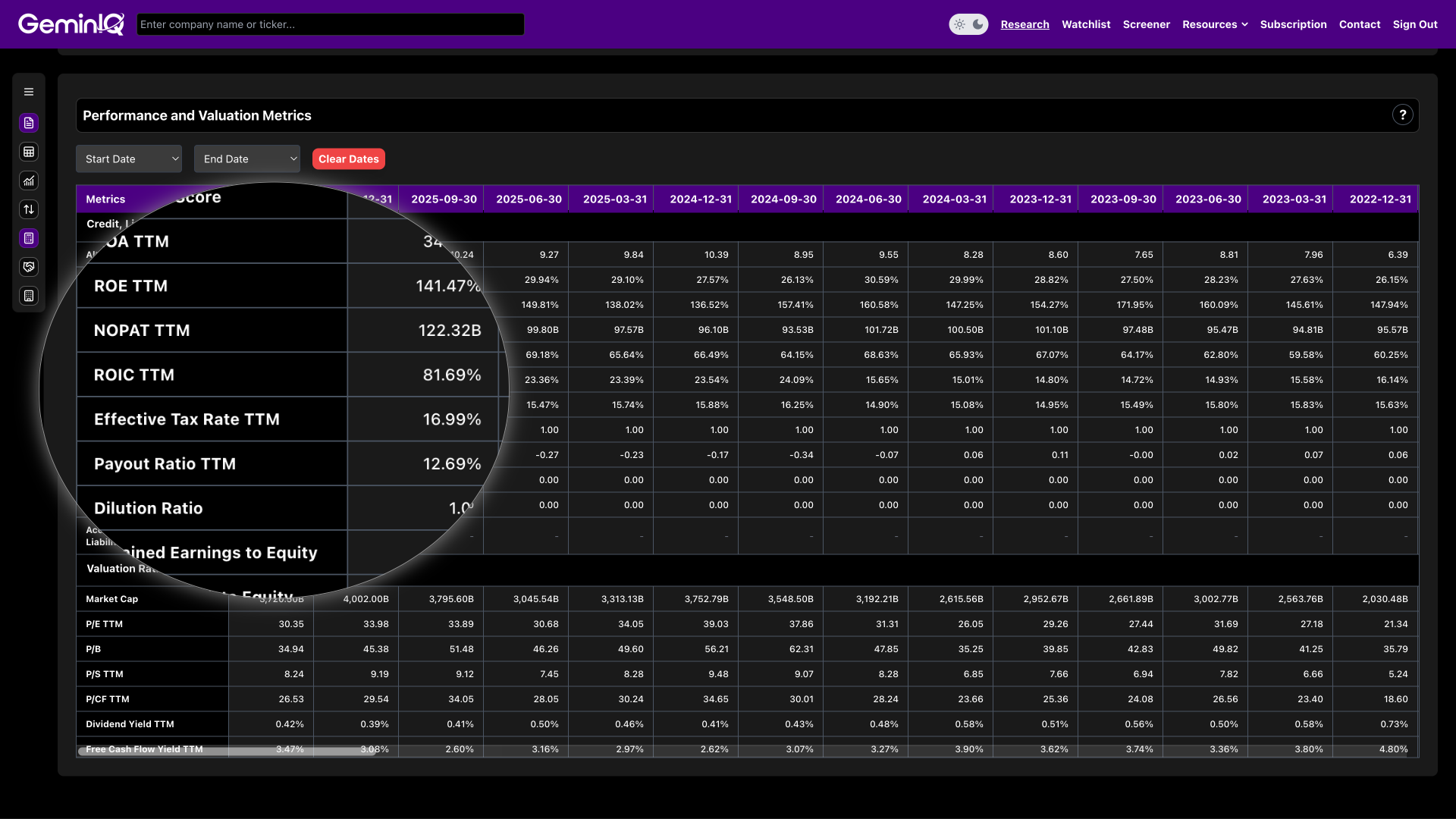Open the hamburger menu in the sidebar
This screenshot has height=819, width=1456.
29,93
